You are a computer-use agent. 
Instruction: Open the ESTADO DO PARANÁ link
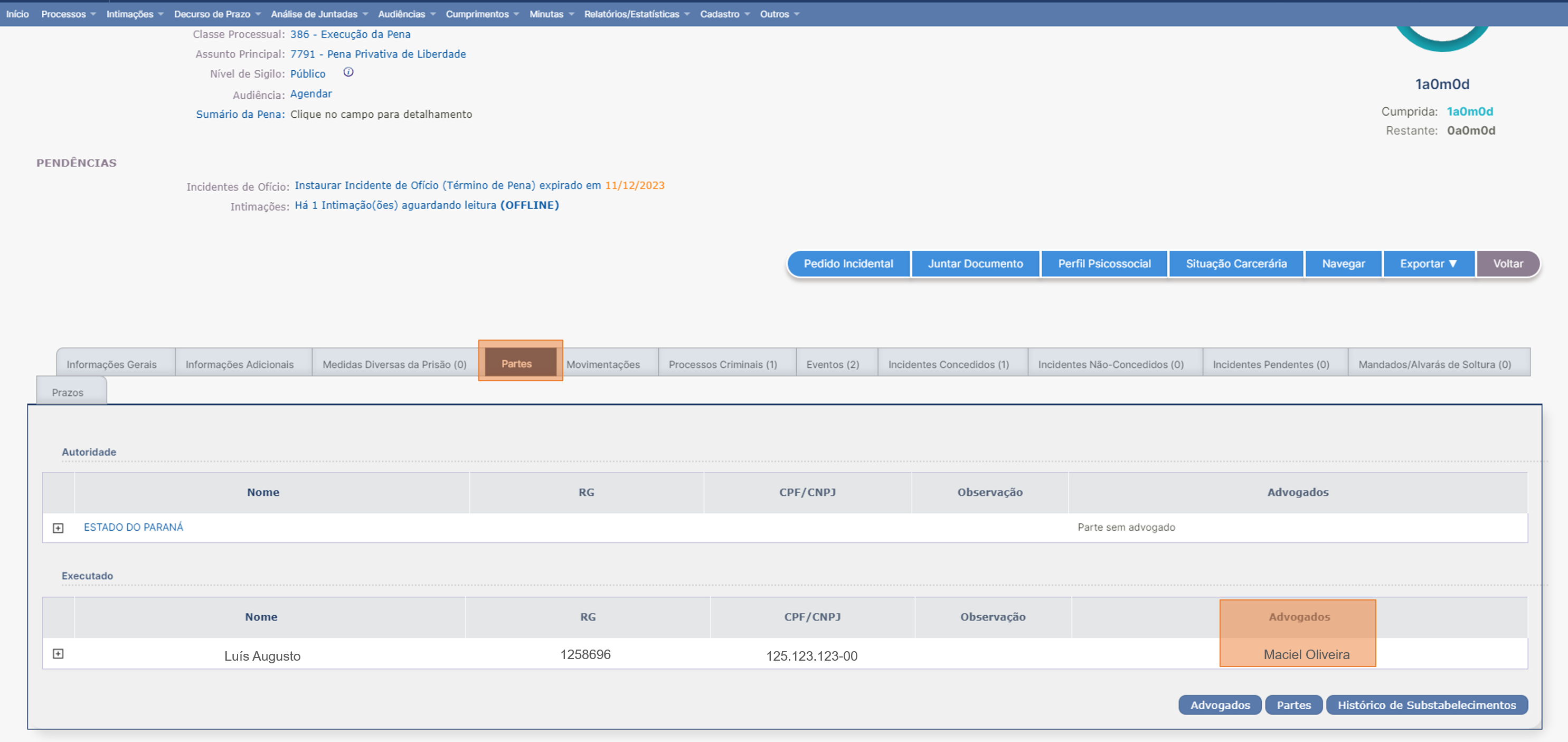pos(133,527)
